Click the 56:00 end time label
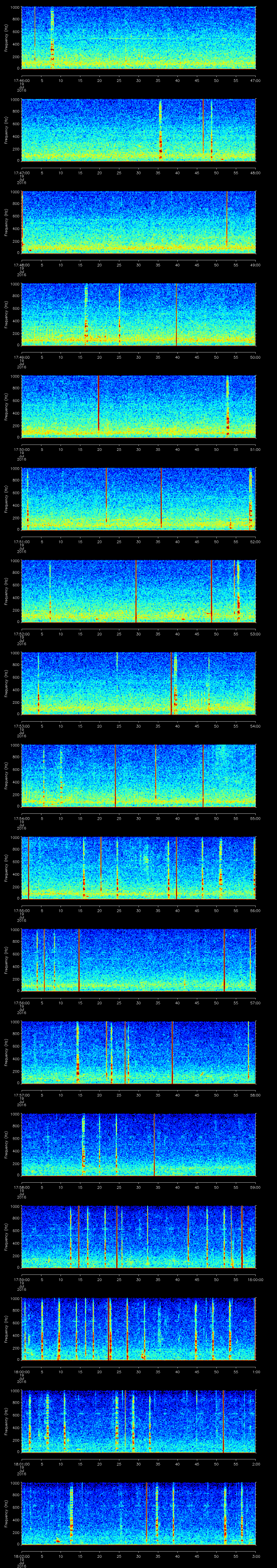This screenshot has width=277, height=1568. click(256, 910)
